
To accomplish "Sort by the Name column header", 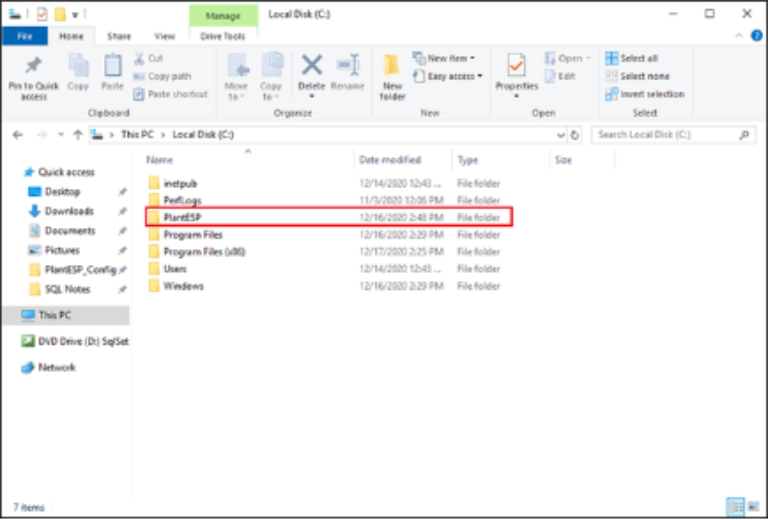I will pos(160,160).
